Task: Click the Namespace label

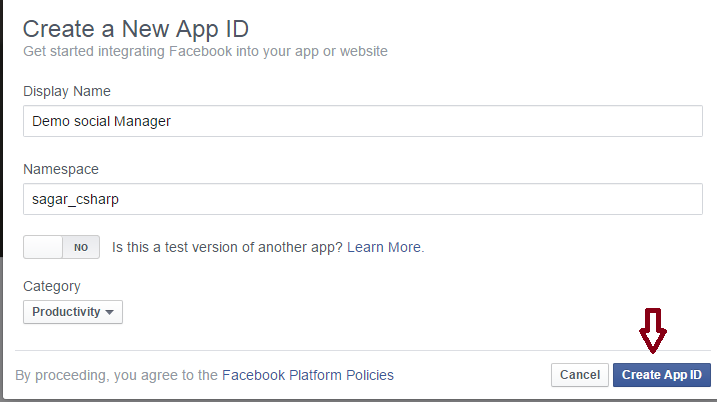Action: [61, 169]
